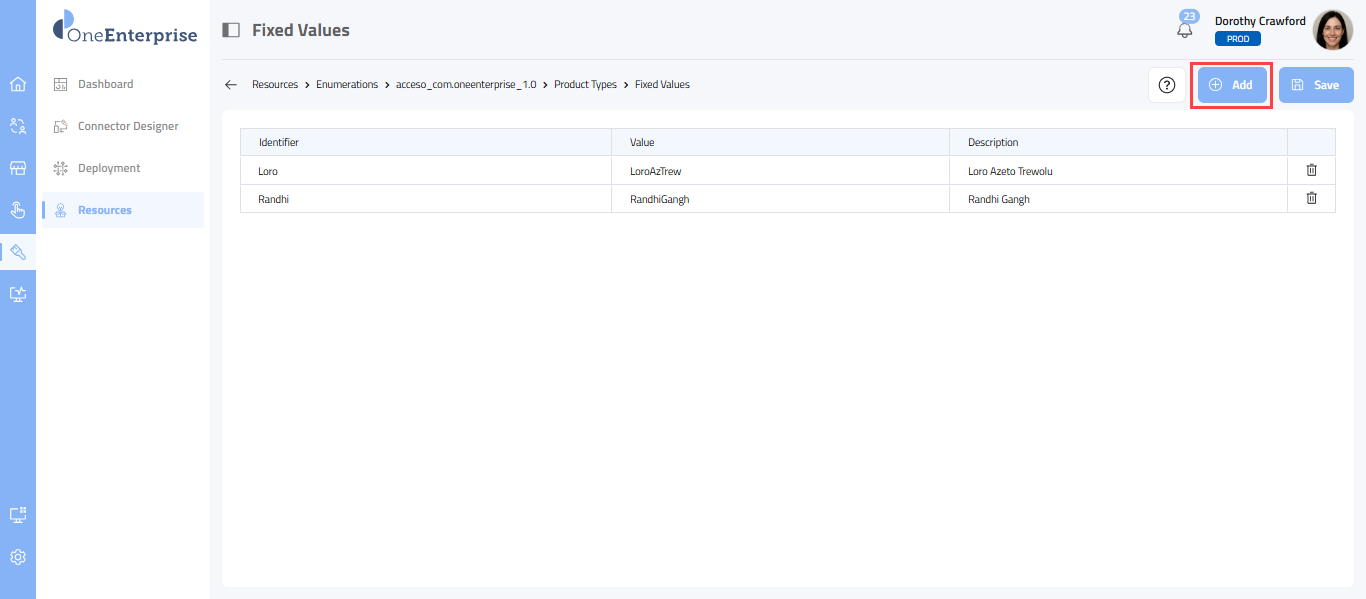Click the home icon in left rail
The image size is (1366, 599).
coord(18,84)
